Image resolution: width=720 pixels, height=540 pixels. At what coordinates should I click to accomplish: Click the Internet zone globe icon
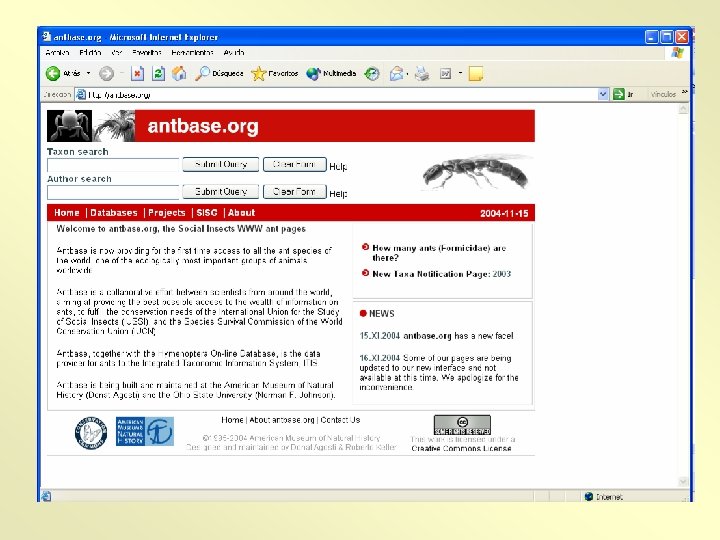click(x=589, y=496)
